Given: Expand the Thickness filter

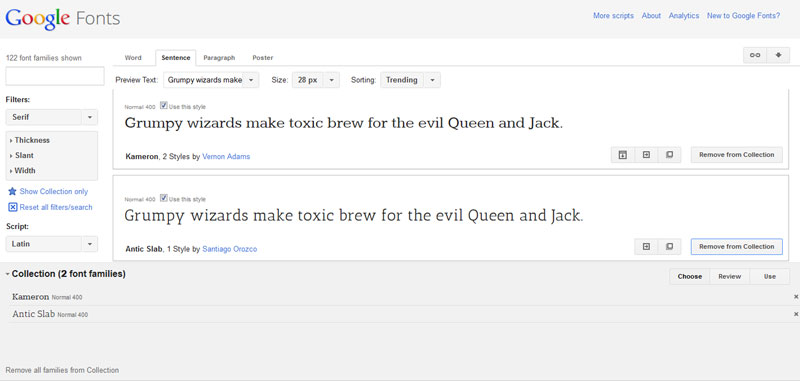Looking at the screenshot, I should 30,140.
